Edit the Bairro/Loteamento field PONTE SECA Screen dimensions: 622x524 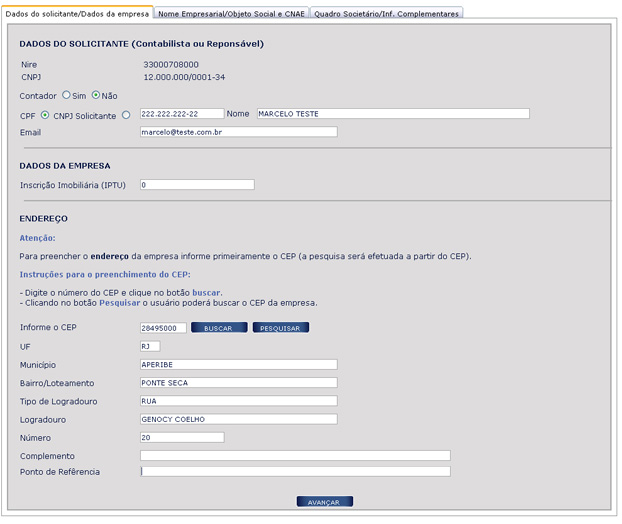point(239,383)
